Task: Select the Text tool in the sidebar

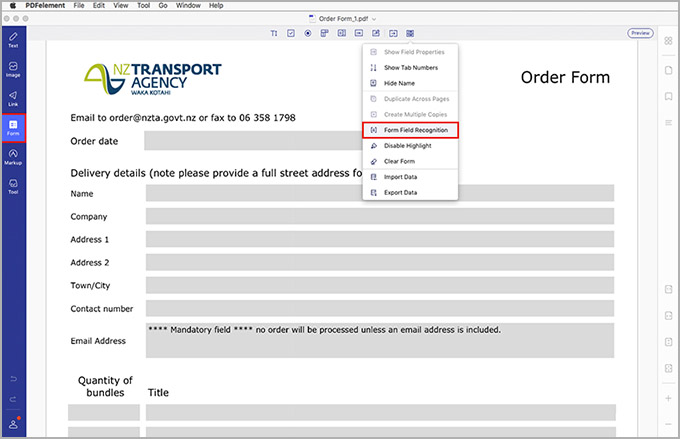Action: click(13, 40)
